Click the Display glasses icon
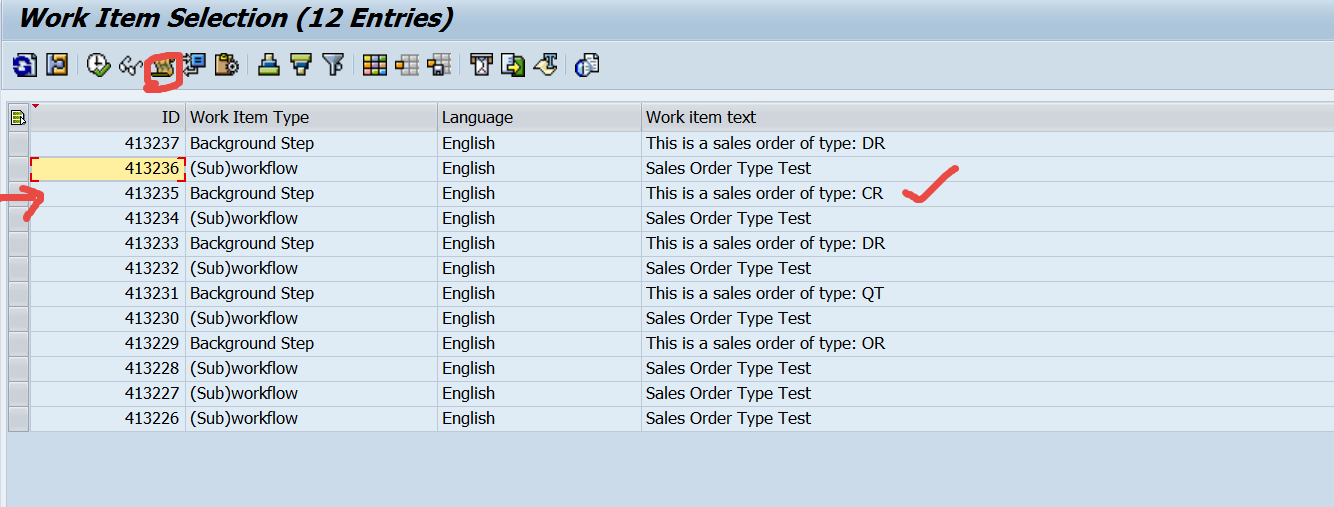Viewport: 1334px width, 507px height. tap(130, 66)
